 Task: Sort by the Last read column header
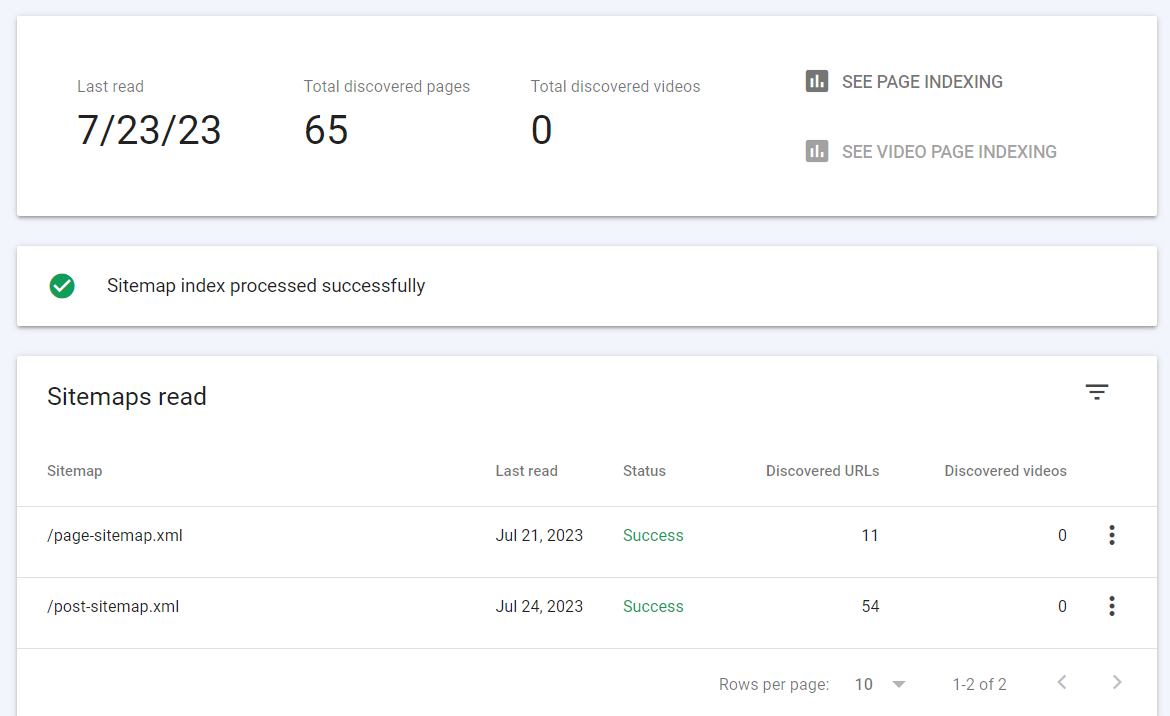tap(526, 471)
